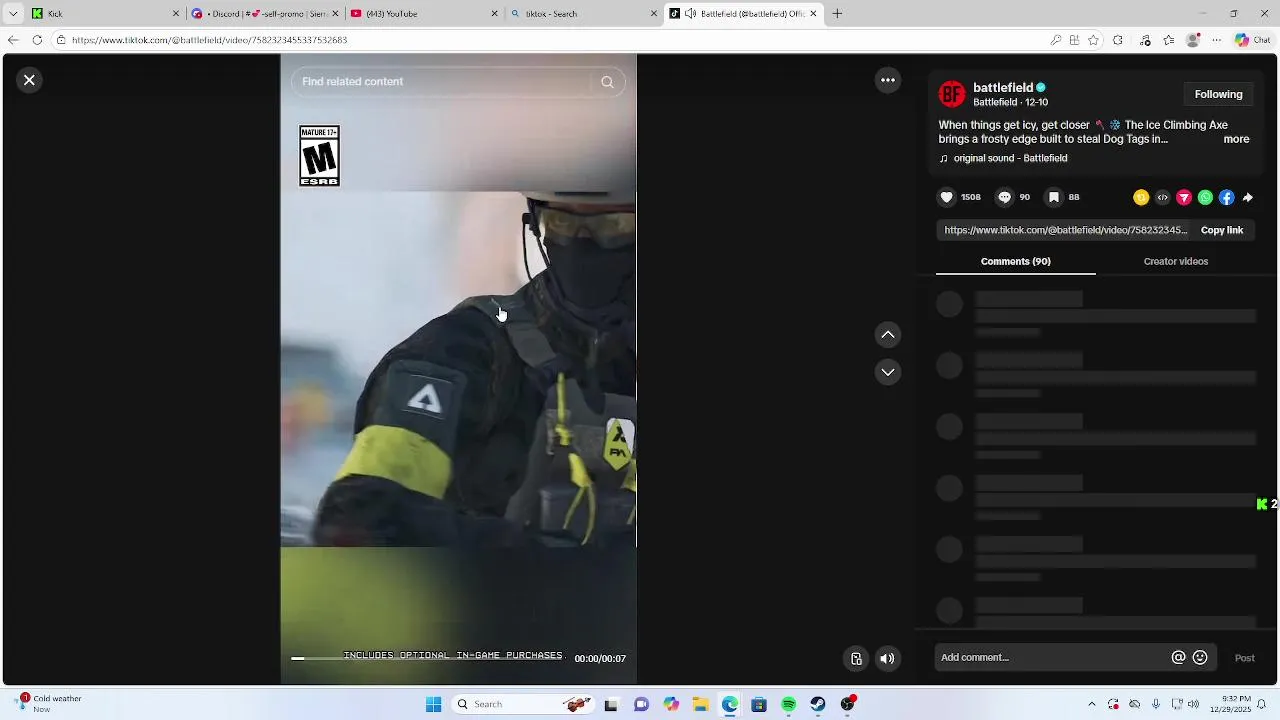The height and width of the screenshot is (720, 1280).
Task: Open the battlefield username link
Action: click(1003, 87)
